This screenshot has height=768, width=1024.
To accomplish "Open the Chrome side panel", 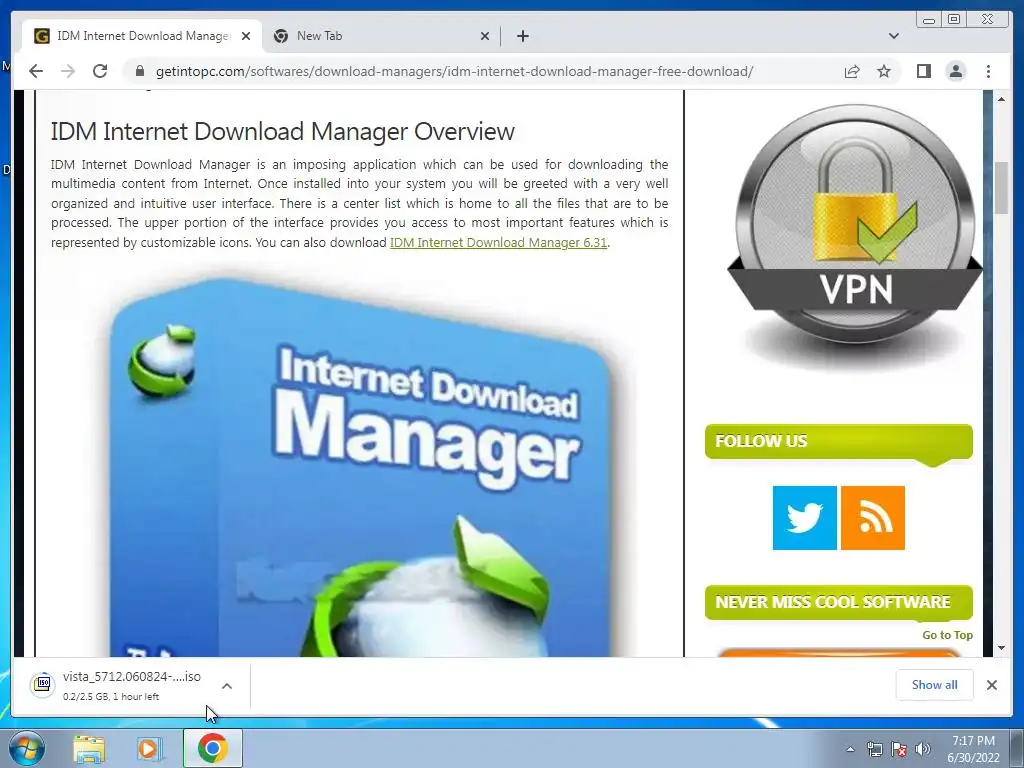I will [923, 71].
